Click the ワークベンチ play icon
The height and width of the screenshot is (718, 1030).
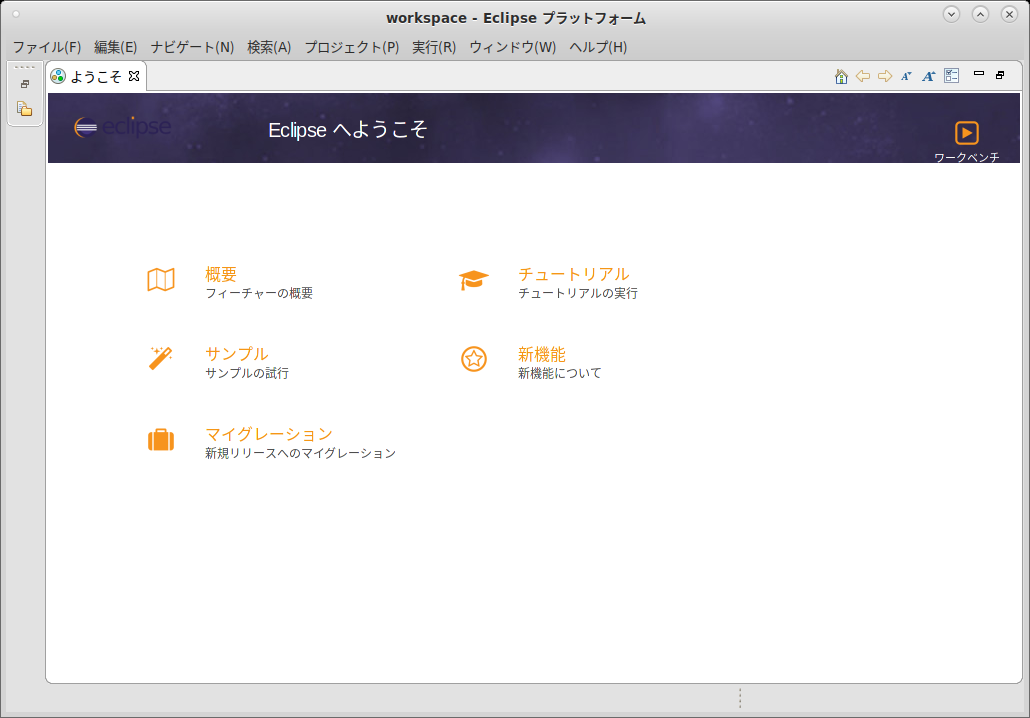[x=966, y=133]
